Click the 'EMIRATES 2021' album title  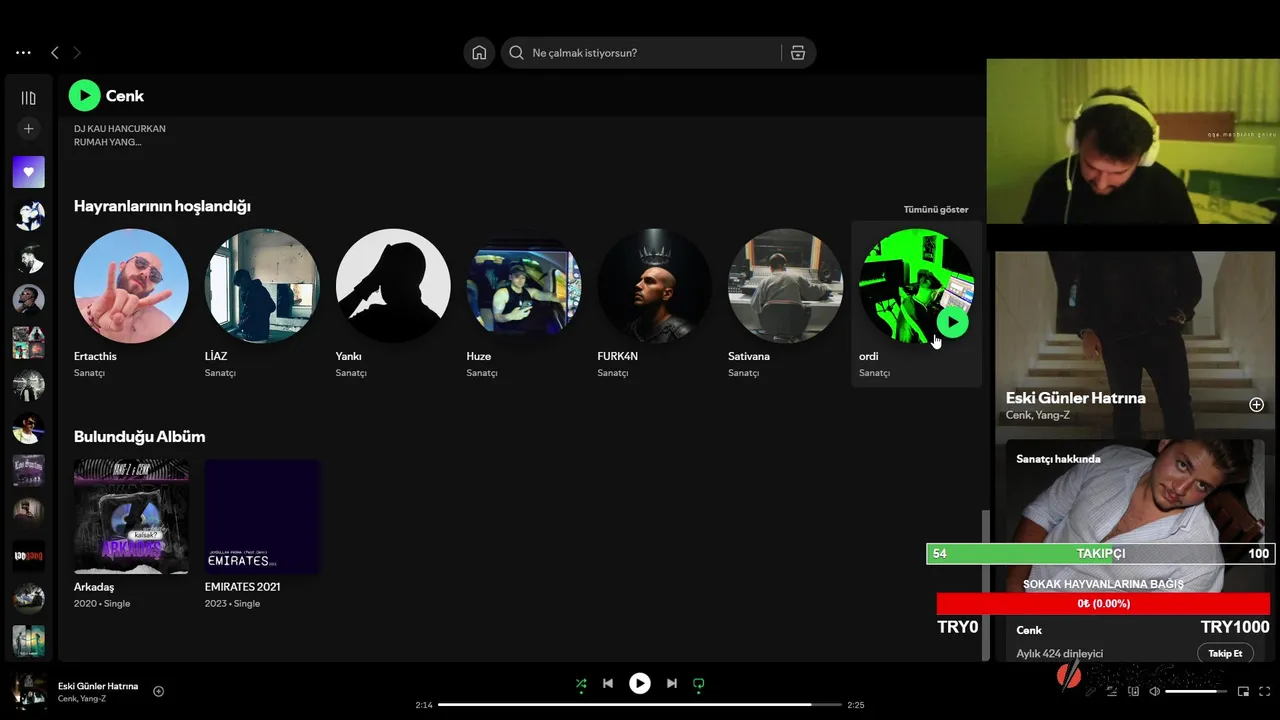pos(242,587)
